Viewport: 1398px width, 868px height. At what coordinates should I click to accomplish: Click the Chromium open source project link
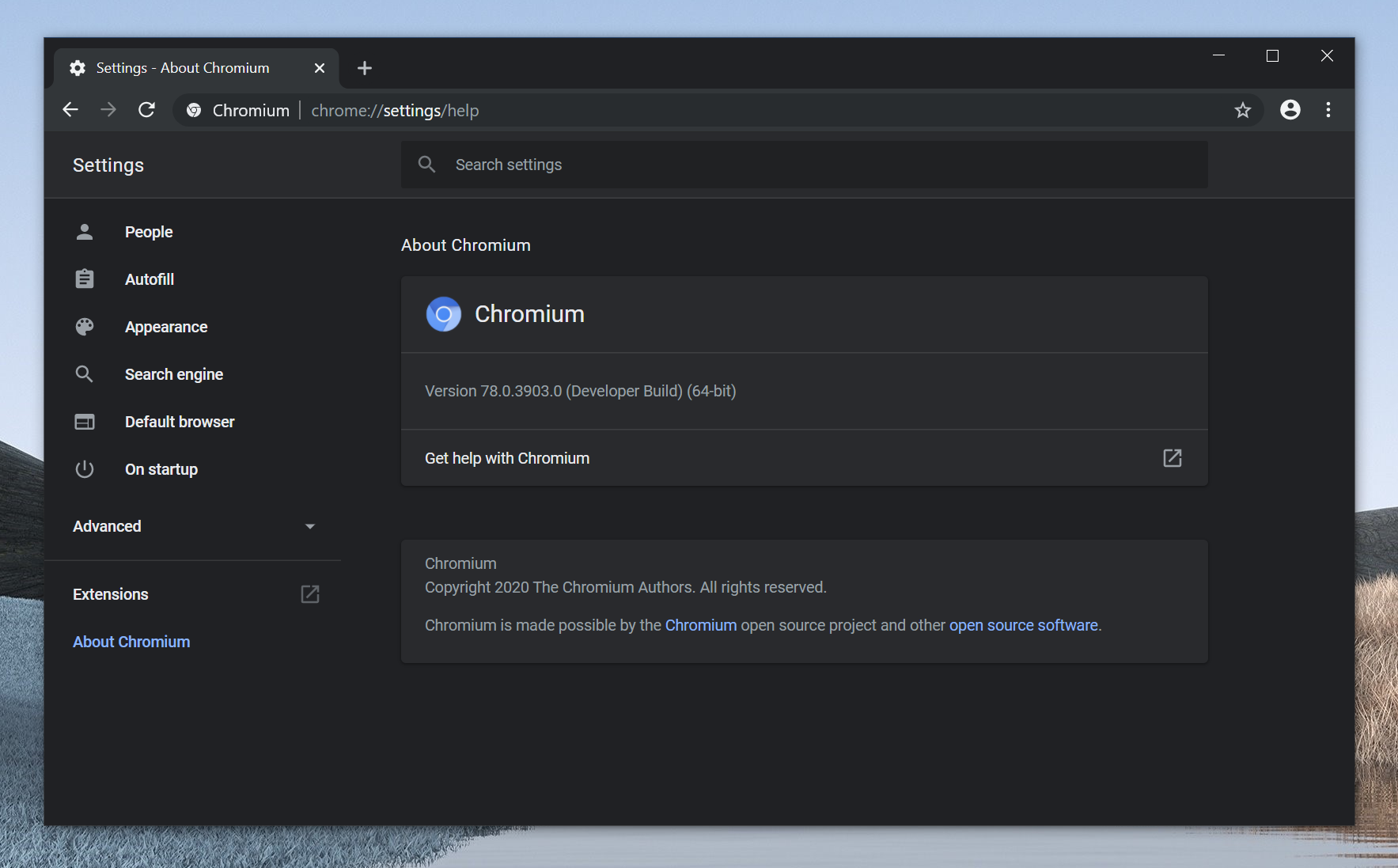tap(700, 625)
